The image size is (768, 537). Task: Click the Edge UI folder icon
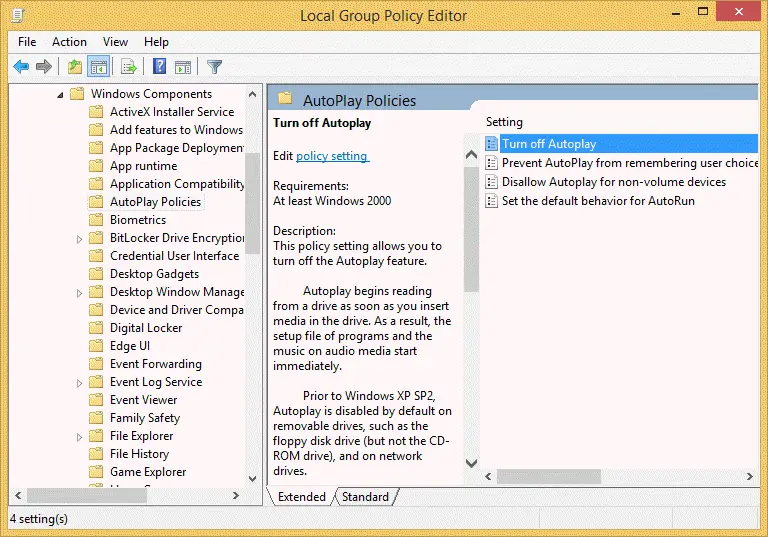pos(96,346)
